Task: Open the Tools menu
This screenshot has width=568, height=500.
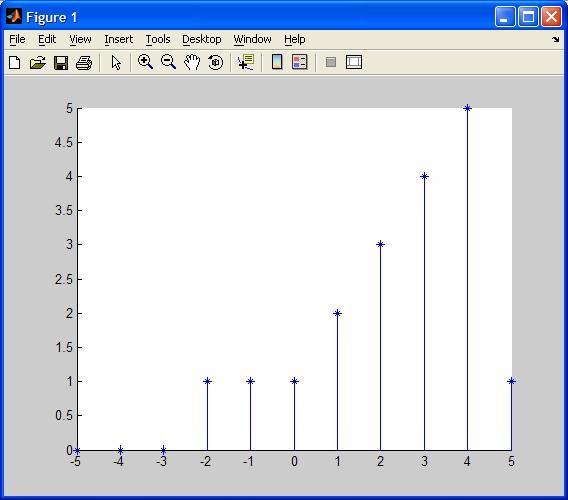Action: click(x=158, y=39)
